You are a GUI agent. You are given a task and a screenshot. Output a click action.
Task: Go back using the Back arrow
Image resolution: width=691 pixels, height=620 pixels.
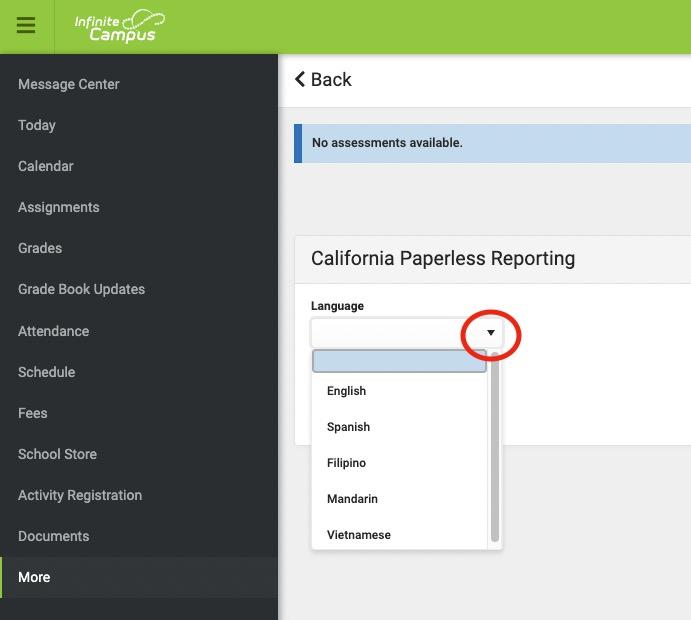pos(322,80)
